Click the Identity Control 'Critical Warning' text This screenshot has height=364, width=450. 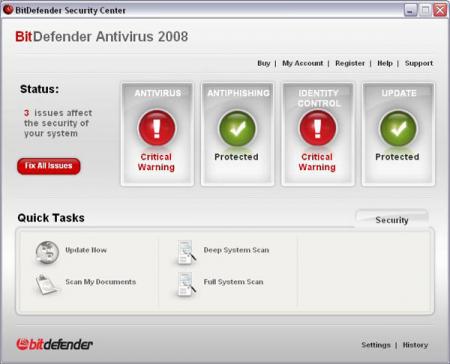point(317,162)
